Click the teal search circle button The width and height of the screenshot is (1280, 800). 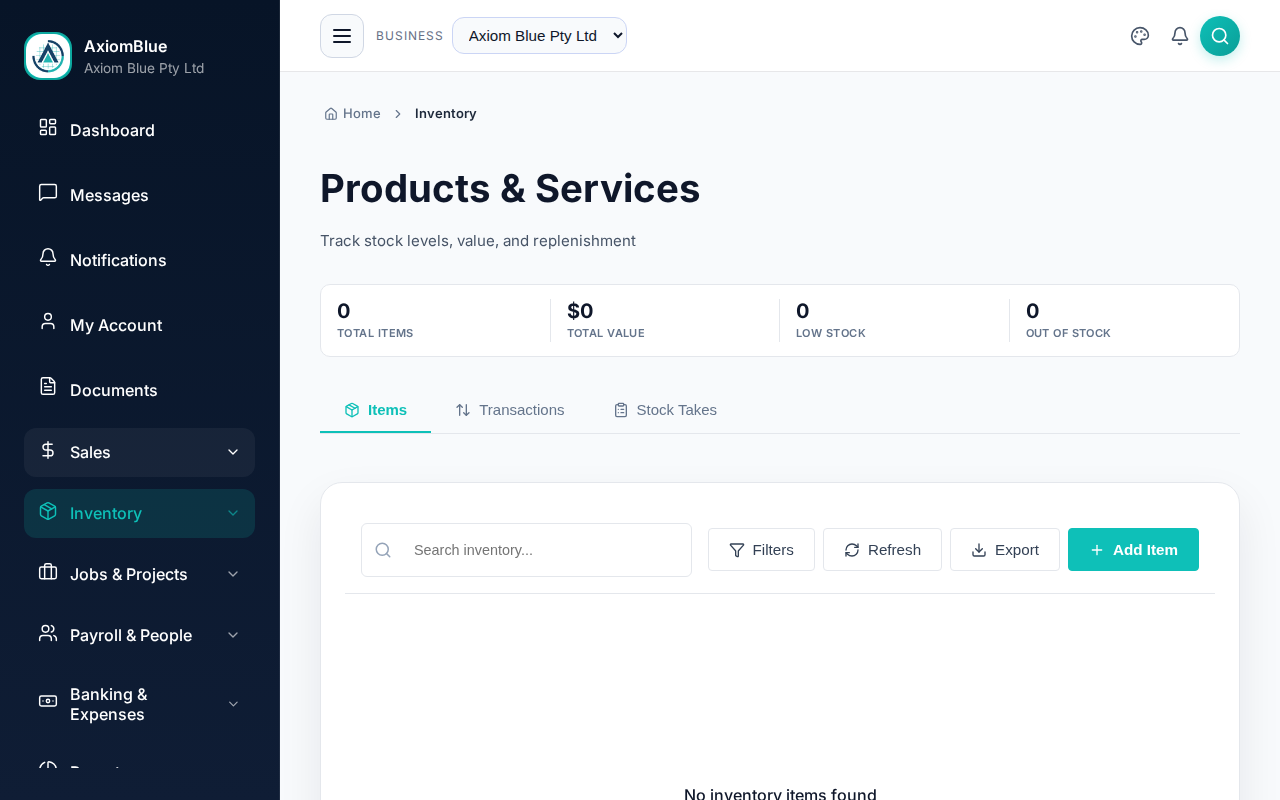[1220, 36]
